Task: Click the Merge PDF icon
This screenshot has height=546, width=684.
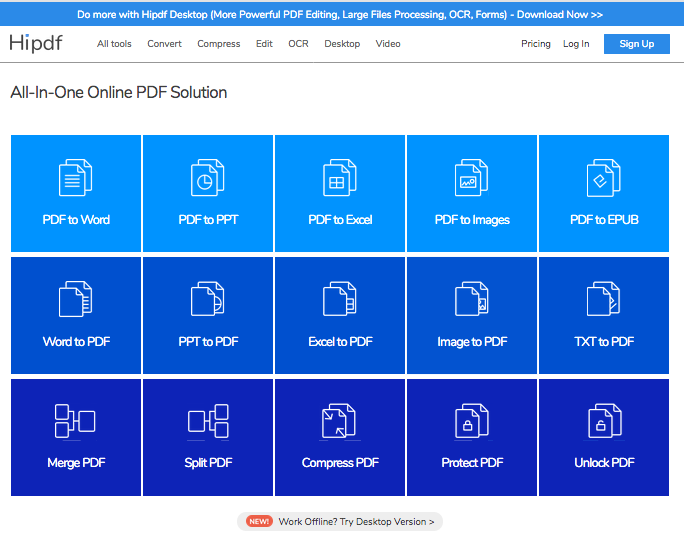Action: (x=75, y=421)
